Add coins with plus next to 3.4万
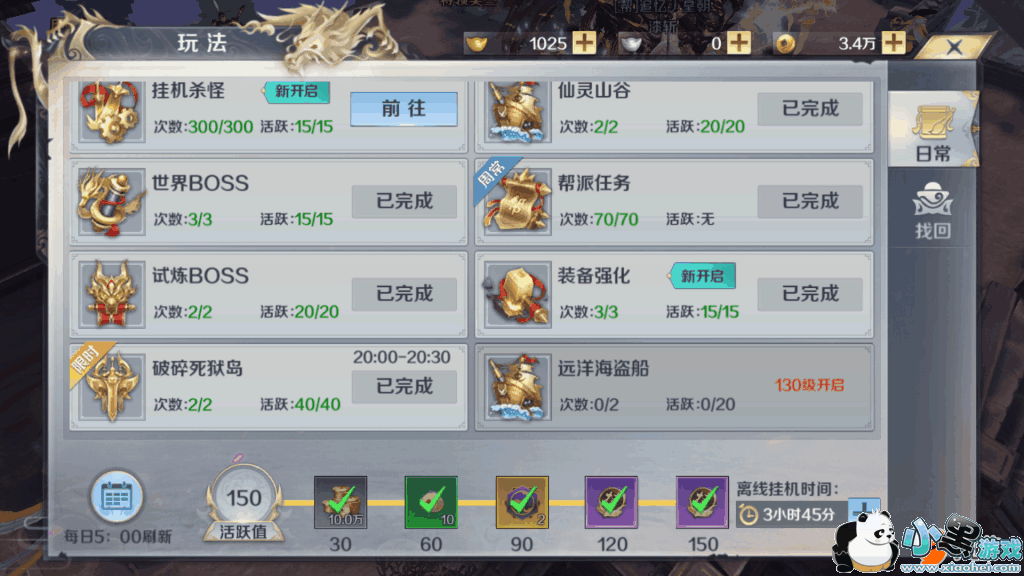 pyautogui.click(x=893, y=43)
